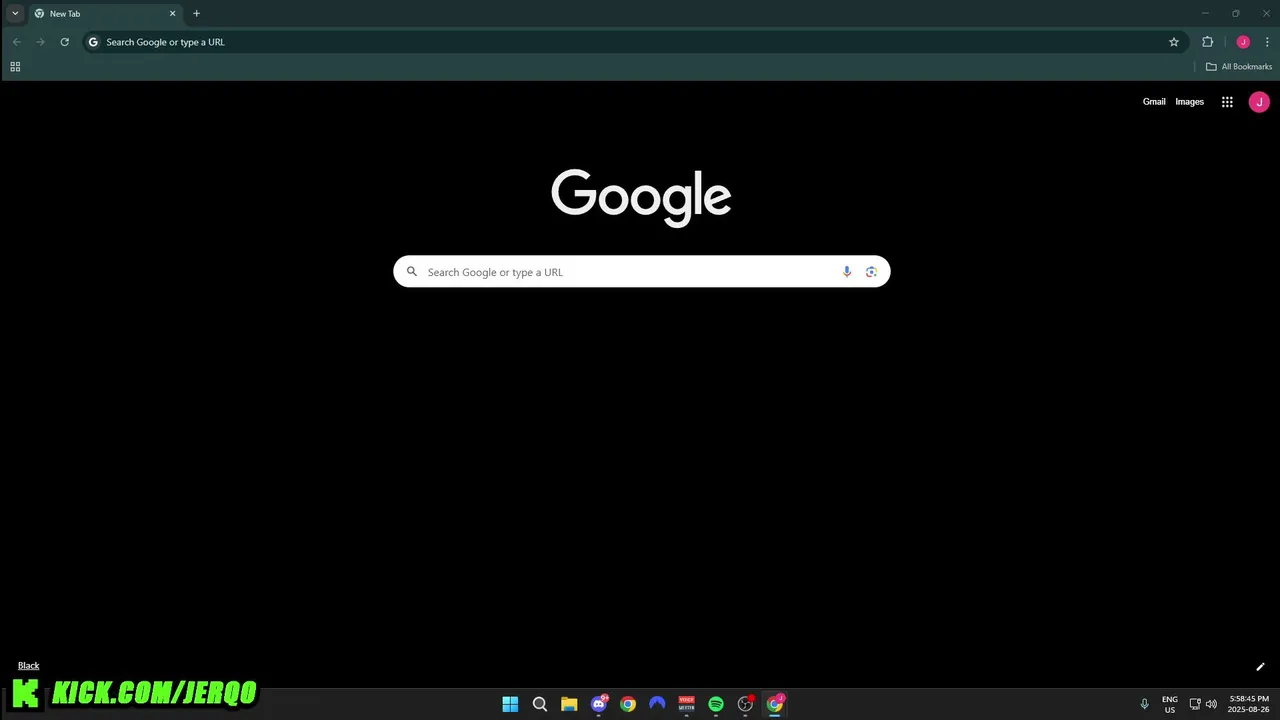Open a new tab with plus button
The image size is (1280, 720).
click(x=196, y=14)
